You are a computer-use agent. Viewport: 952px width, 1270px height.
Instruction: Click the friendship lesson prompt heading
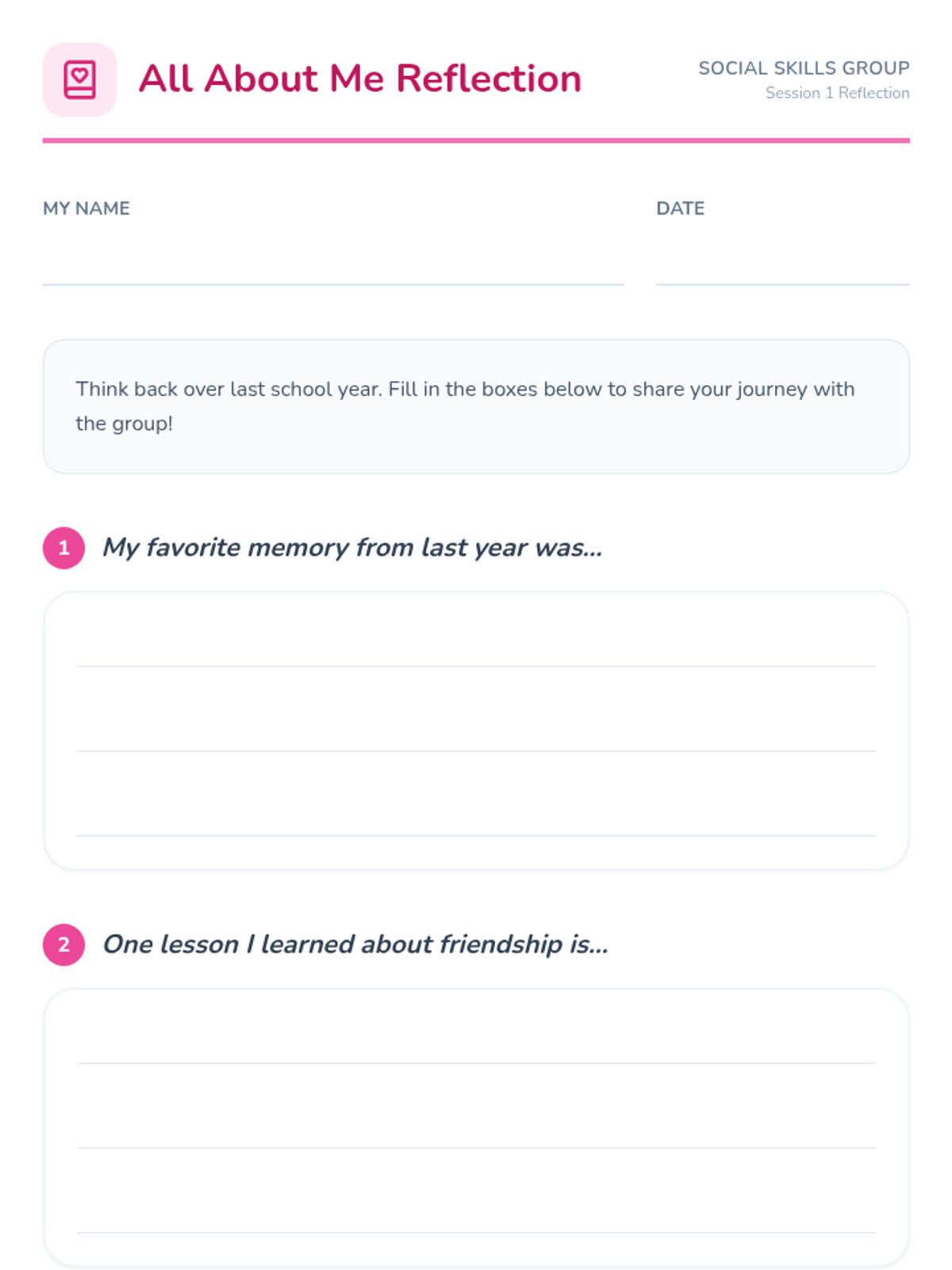[x=355, y=945]
